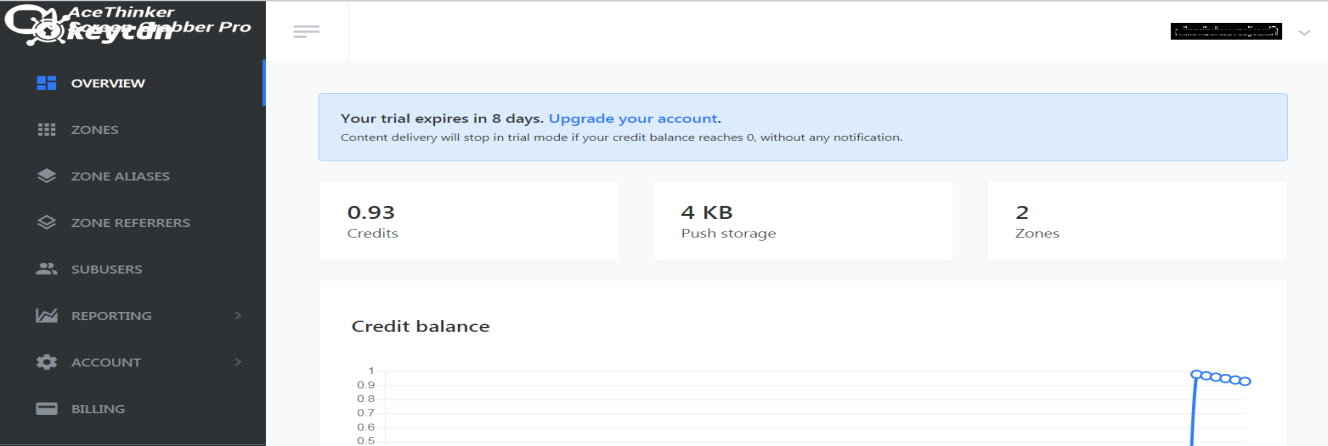Open the user account dropdown arrow
Image resolution: width=1328 pixels, height=446 pixels.
pyautogui.click(x=1304, y=32)
